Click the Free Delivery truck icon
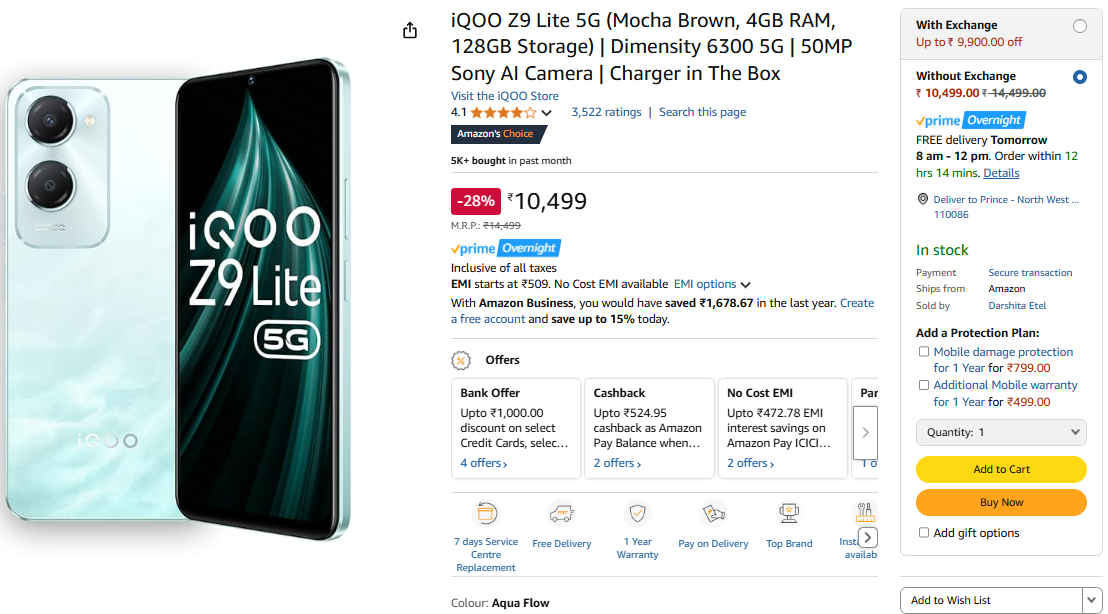 (562, 514)
